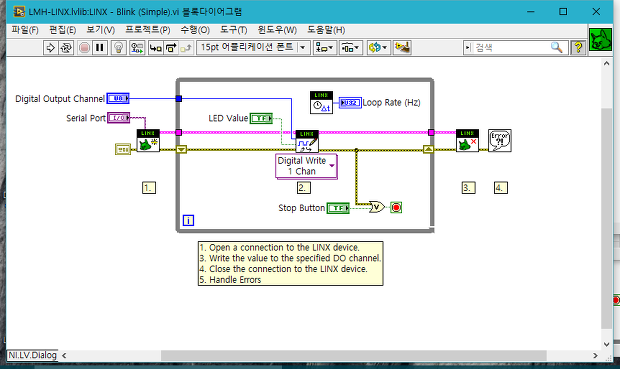Click the blue channel loop tunnel
This screenshot has width=620, height=369.
click(179, 98)
